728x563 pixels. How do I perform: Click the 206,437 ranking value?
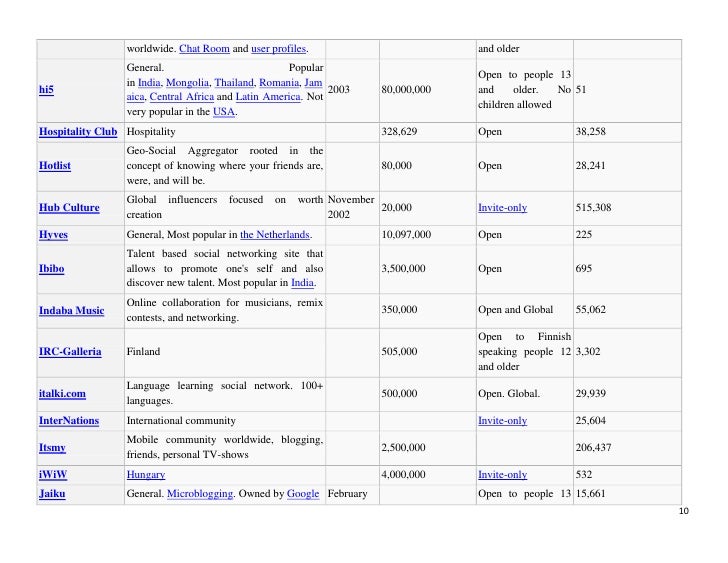tap(593, 447)
